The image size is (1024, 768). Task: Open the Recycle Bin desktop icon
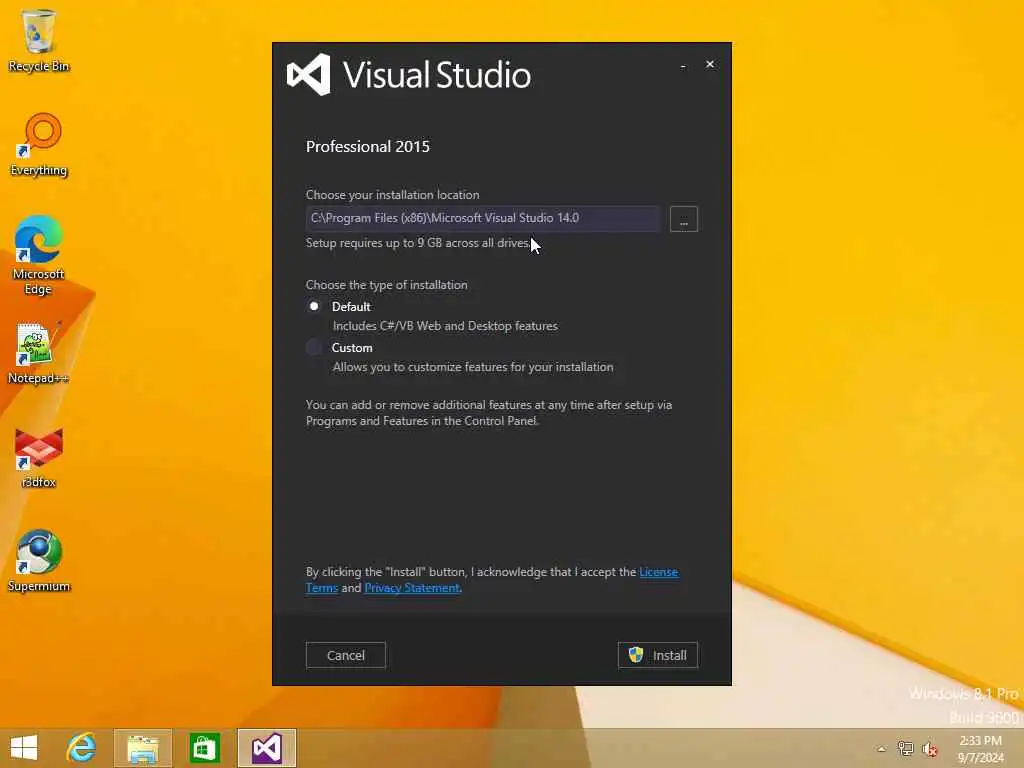tap(39, 40)
